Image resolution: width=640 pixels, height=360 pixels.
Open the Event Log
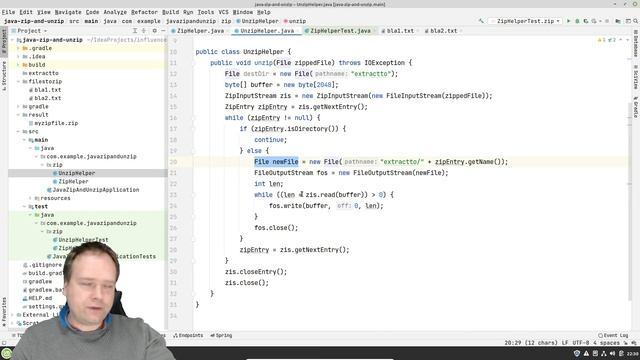click(x=613, y=335)
